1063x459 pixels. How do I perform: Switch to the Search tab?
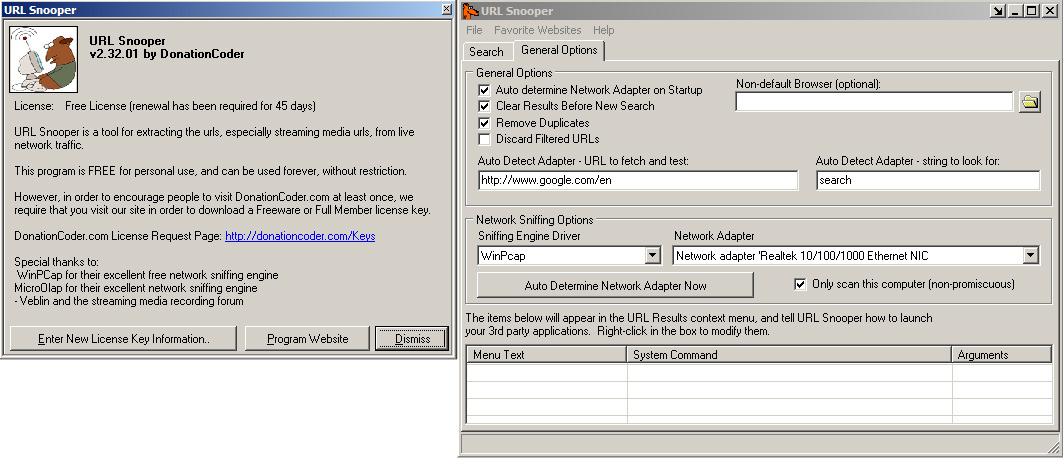pos(486,52)
